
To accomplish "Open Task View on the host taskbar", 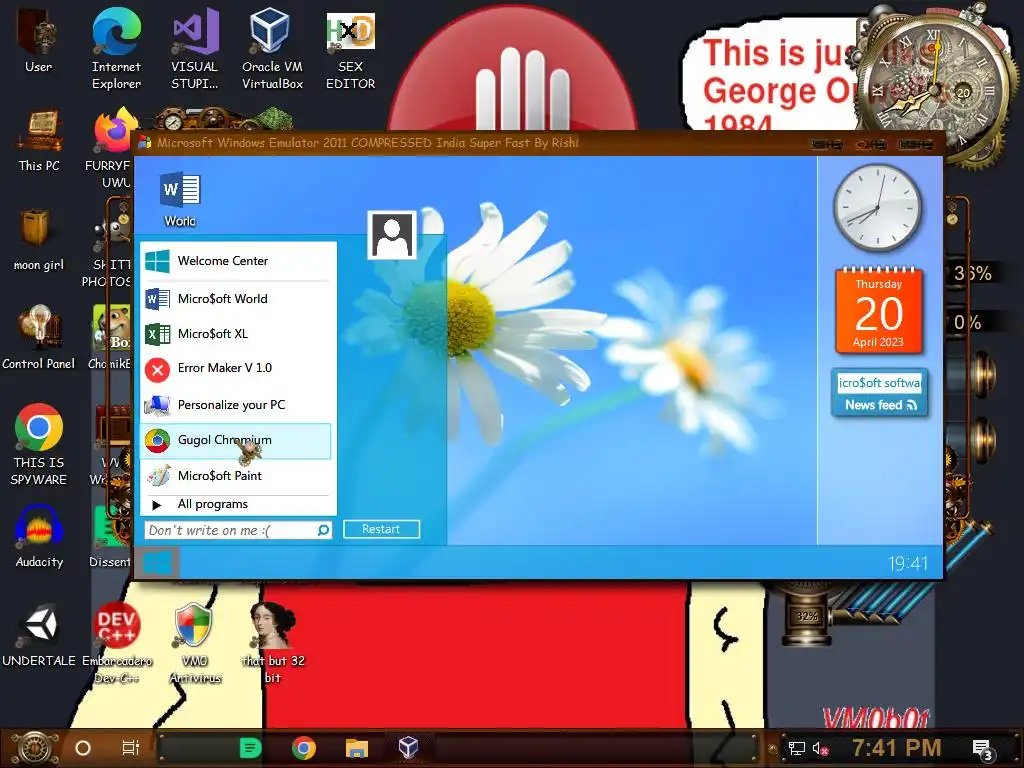I will coord(131,748).
